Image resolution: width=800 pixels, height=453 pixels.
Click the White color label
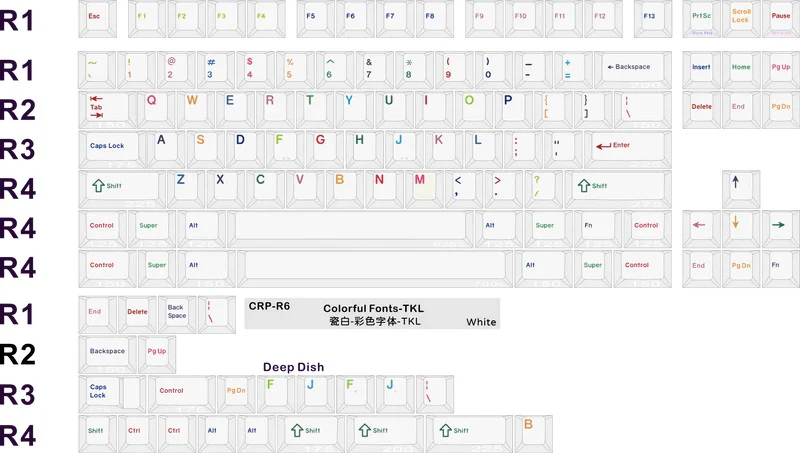tap(481, 322)
